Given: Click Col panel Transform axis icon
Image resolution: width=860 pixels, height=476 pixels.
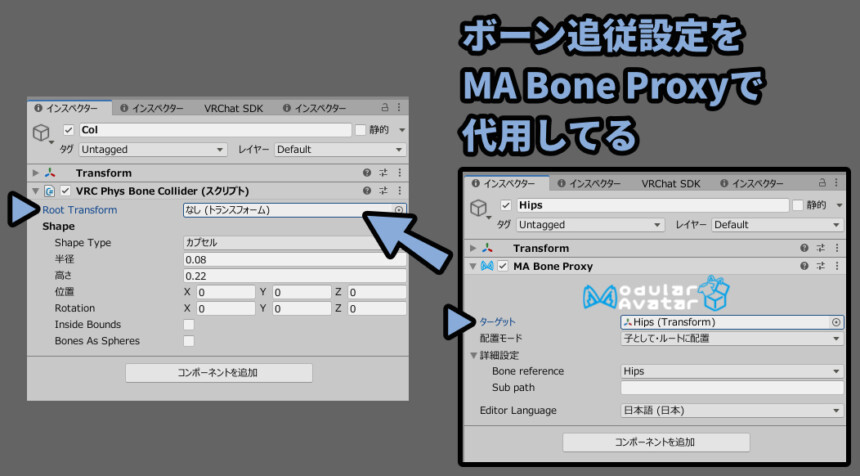Looking at the screenshot, I should [50, 173].
